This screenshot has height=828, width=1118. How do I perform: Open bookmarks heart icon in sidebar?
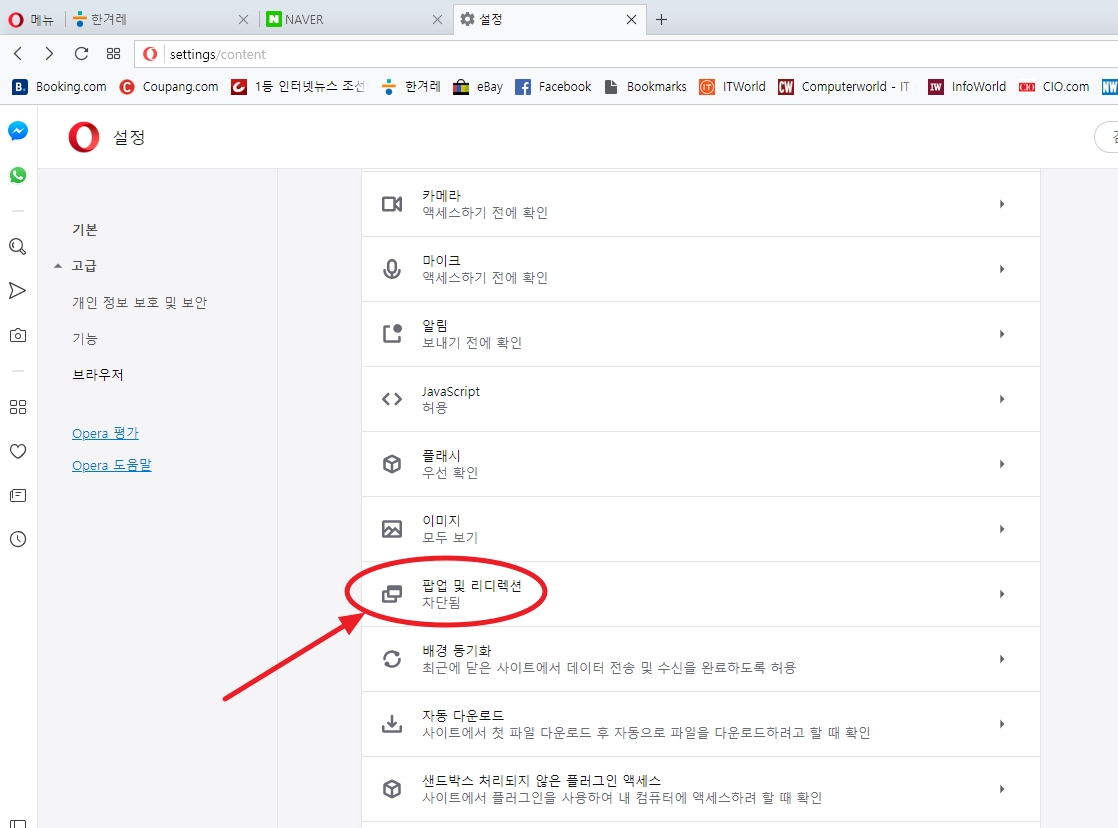click(x=18, y=451)
